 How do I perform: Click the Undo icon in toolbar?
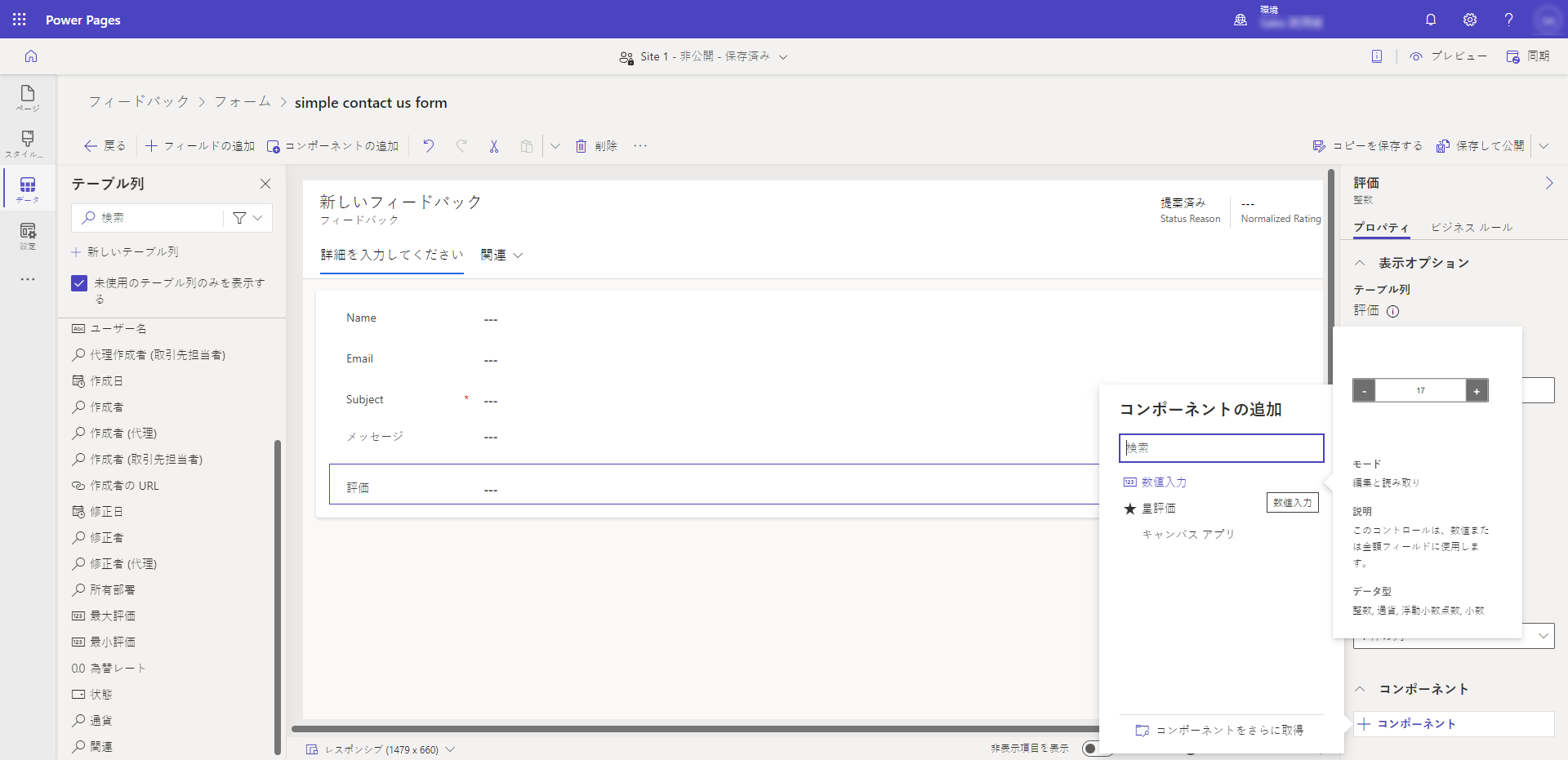point(429,145)
